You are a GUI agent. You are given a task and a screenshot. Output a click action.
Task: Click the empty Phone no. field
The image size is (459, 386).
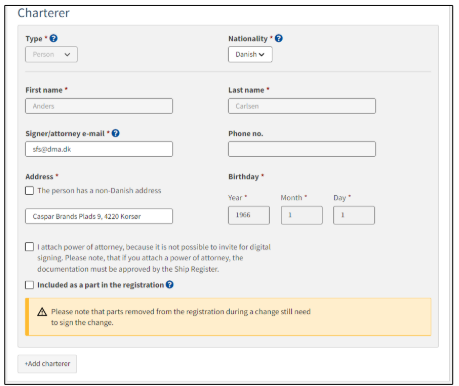click(302, 149)
